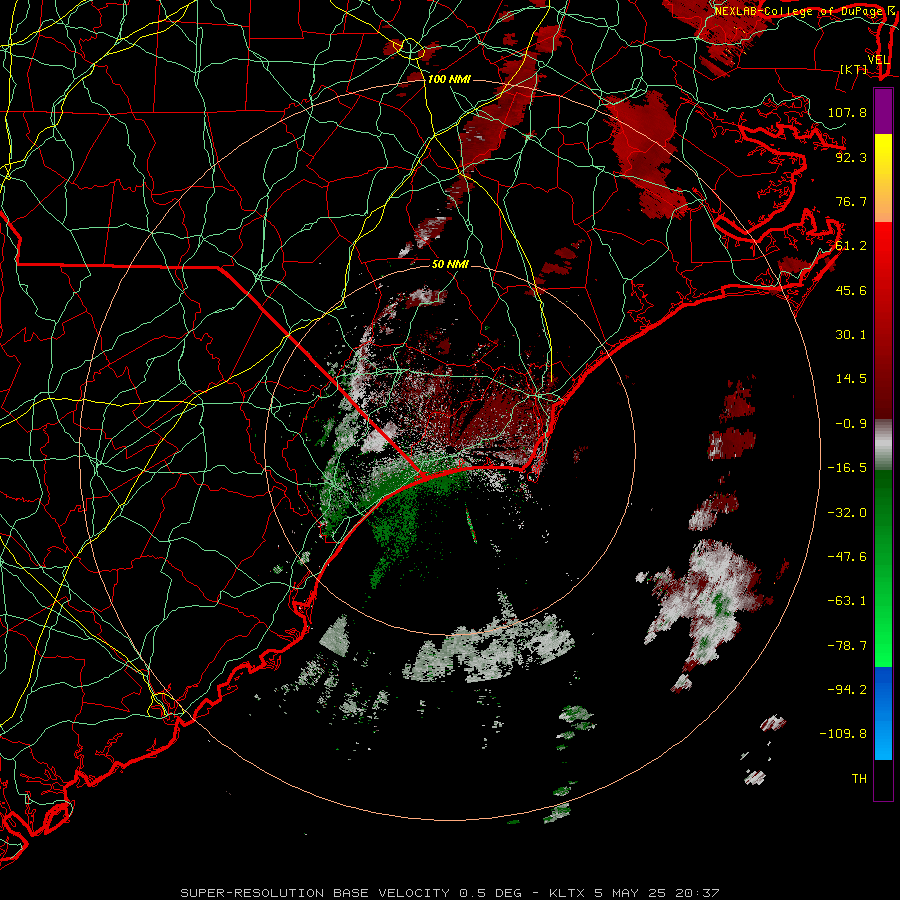This screenshot has width=900, height=900.
Task: Click the [KT] units label
Action: (x=854, y=69)
